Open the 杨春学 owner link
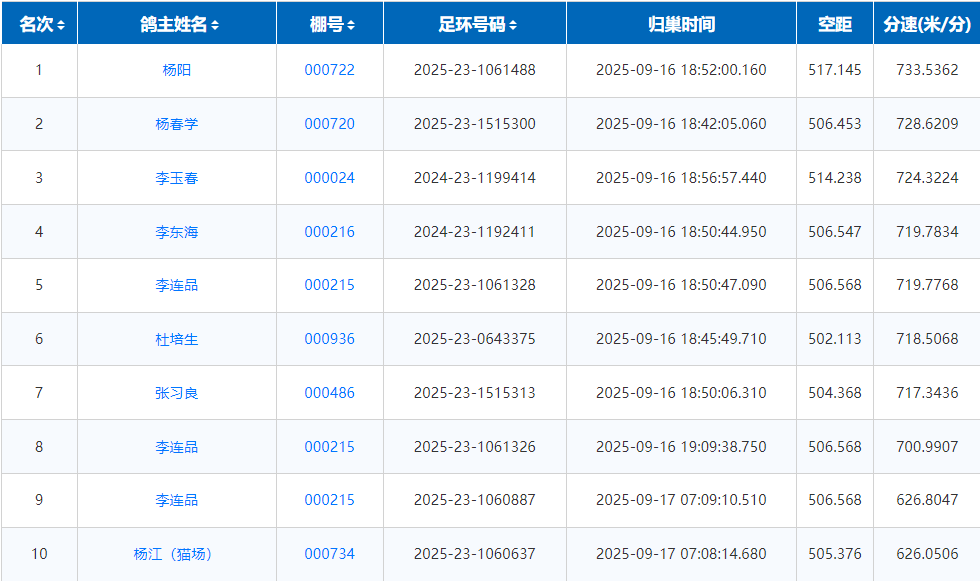The width and height of the screenshot is (980, 581). coord(177,124)
